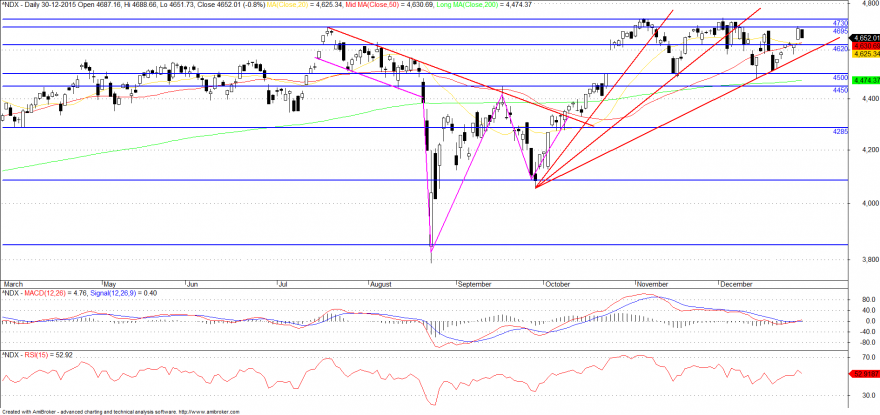Viewport: 880px width, 415px height.
Task: Click the October date axis label
Action: point(558,284)
